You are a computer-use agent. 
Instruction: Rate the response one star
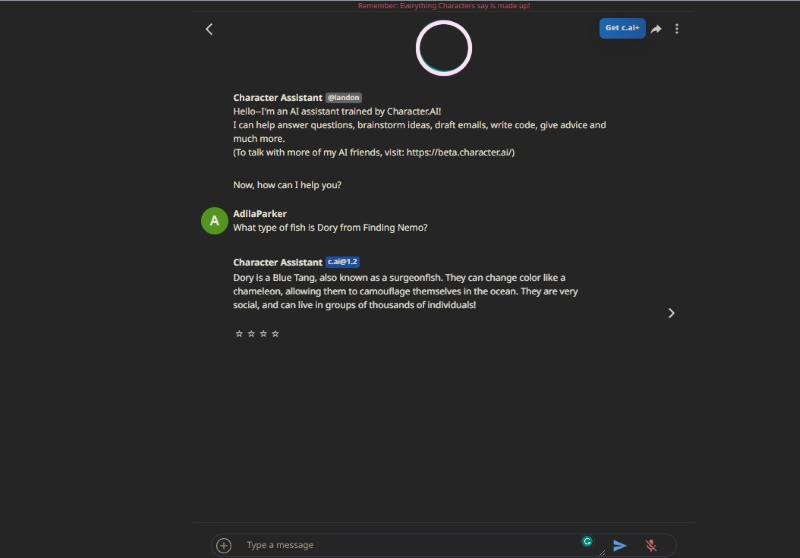[x=239, y=334]
